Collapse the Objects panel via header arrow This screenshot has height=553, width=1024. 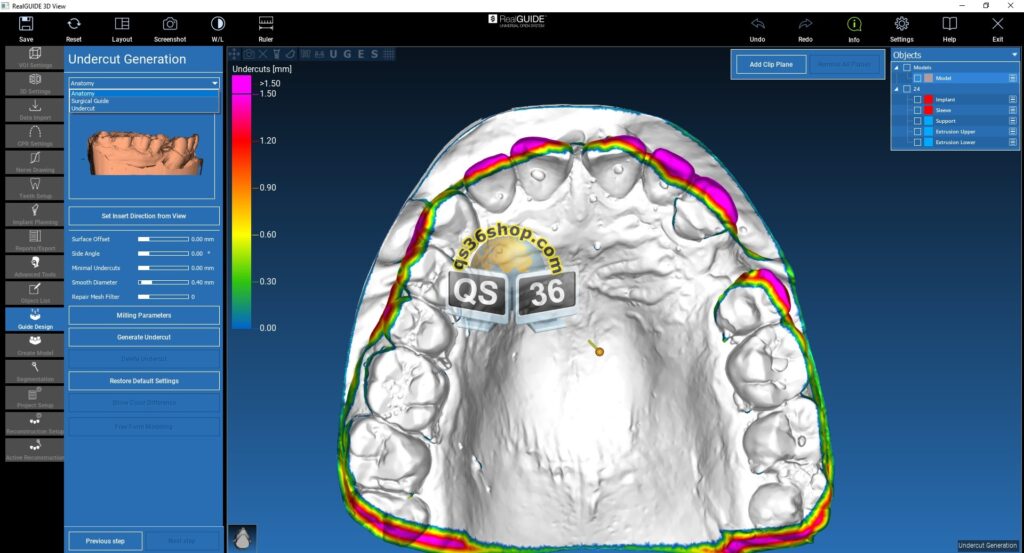click(x=1014, y=55)
